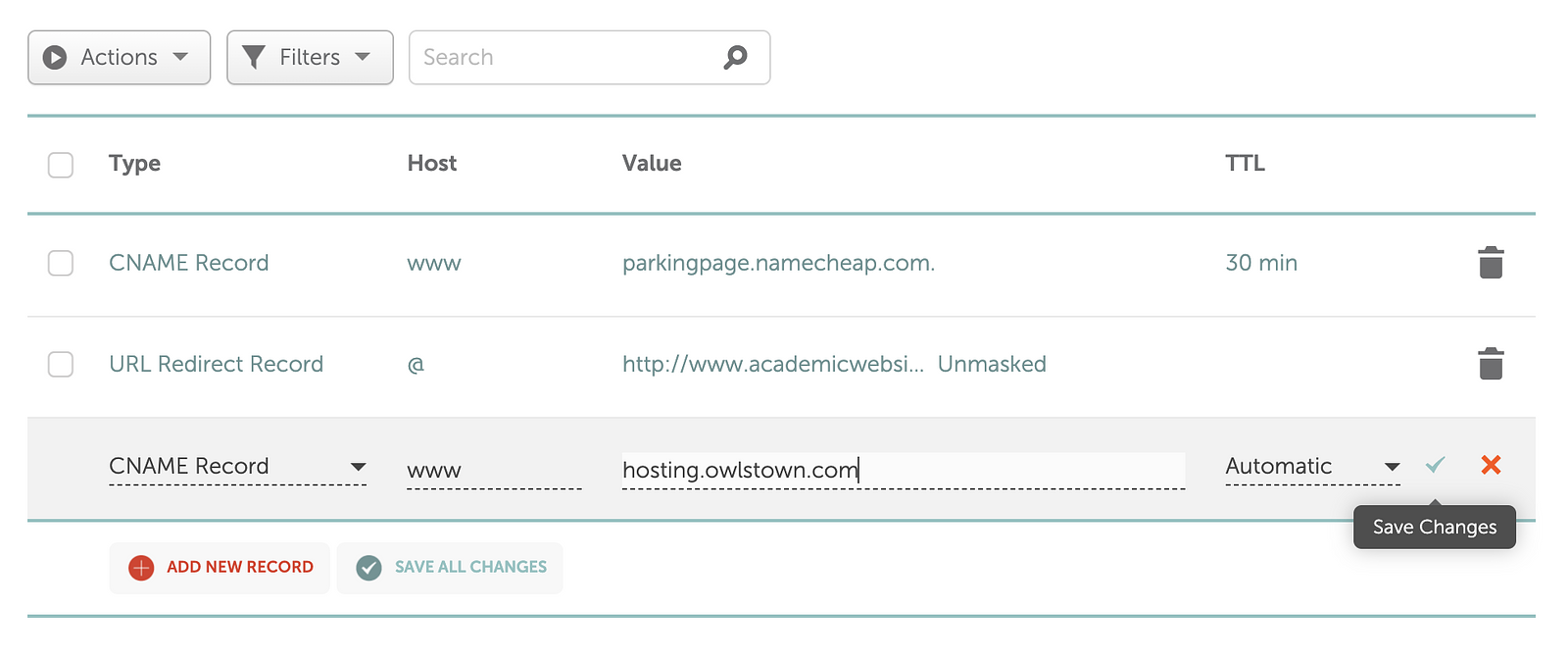Click the CNAME Record type in first row
This screenshot has width=1568, height=659.
click(x=188, y=263)
